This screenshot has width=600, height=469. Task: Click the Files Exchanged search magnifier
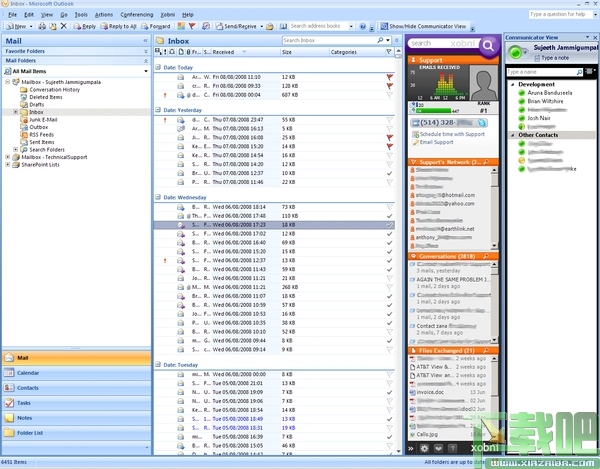[x=486, y=350]
